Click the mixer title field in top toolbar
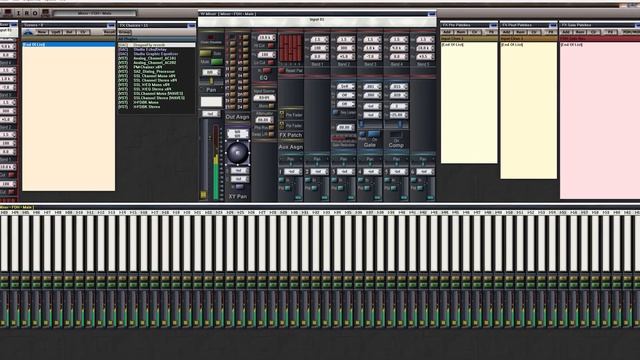The height and width of the screenshot is (360, 640). [95, 13]
